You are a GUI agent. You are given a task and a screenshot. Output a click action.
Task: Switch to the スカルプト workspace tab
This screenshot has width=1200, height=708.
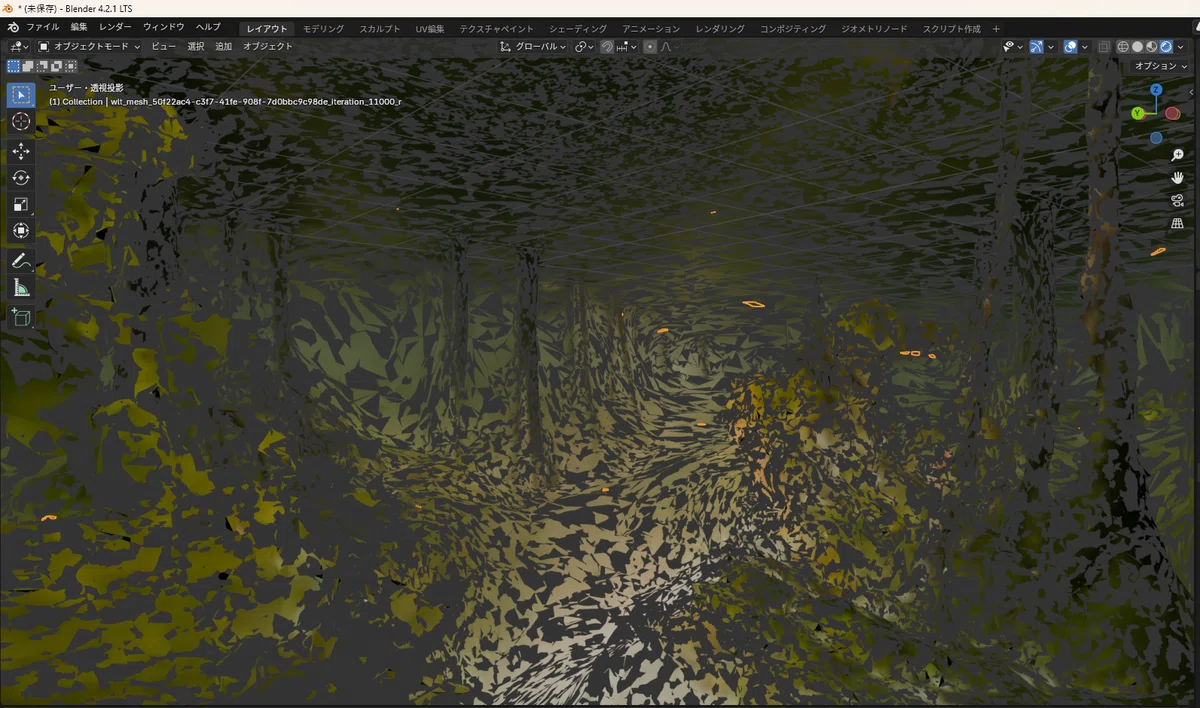(x=380, y=29)
